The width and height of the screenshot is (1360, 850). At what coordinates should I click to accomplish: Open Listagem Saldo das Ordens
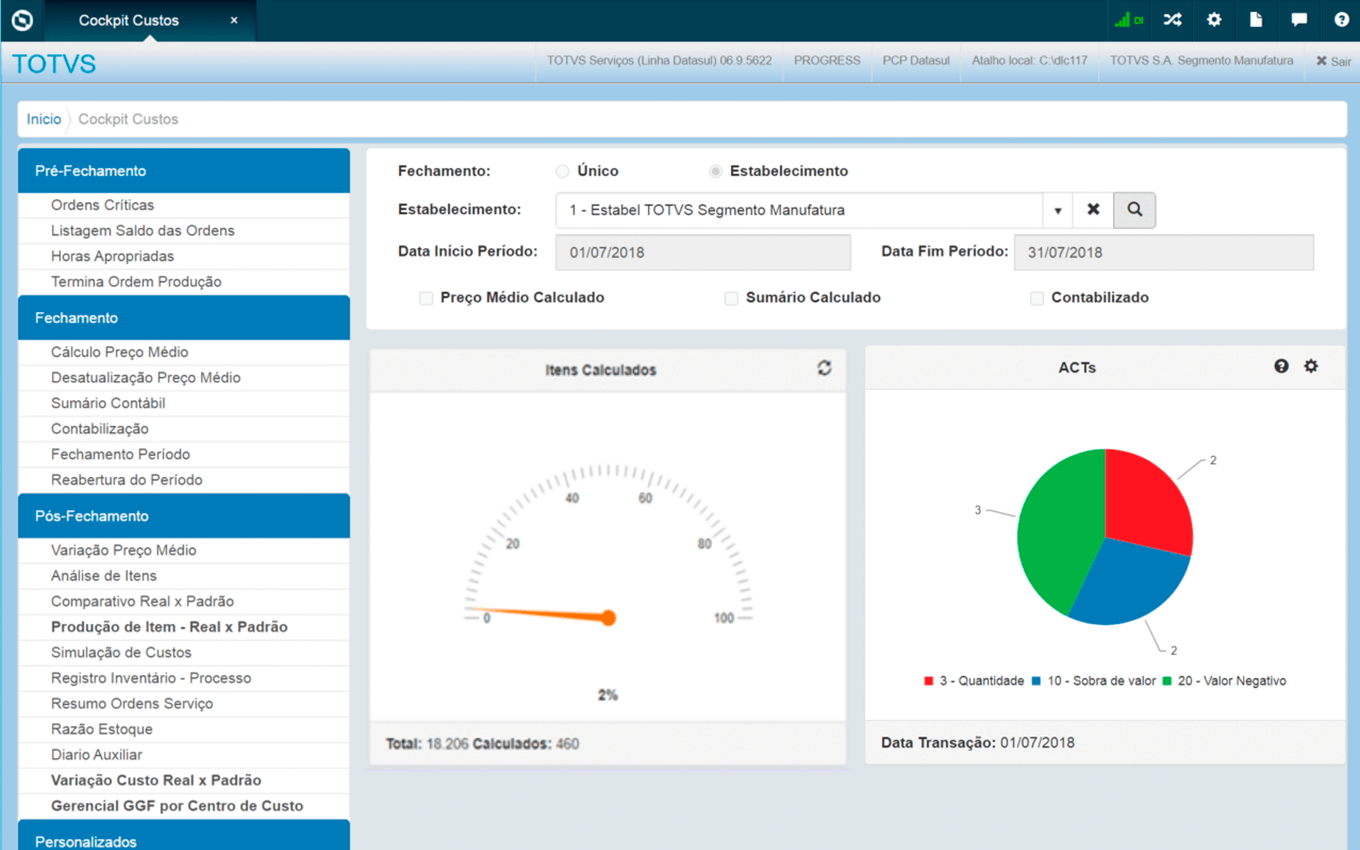point(184,231)
